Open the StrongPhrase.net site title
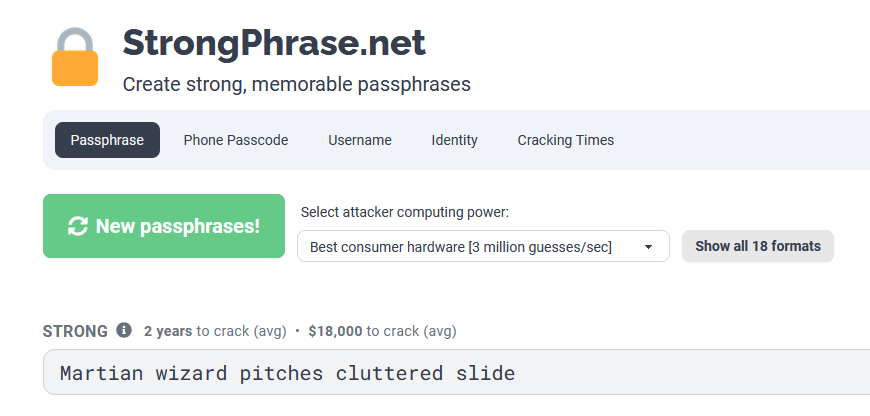 pos(274,43)
